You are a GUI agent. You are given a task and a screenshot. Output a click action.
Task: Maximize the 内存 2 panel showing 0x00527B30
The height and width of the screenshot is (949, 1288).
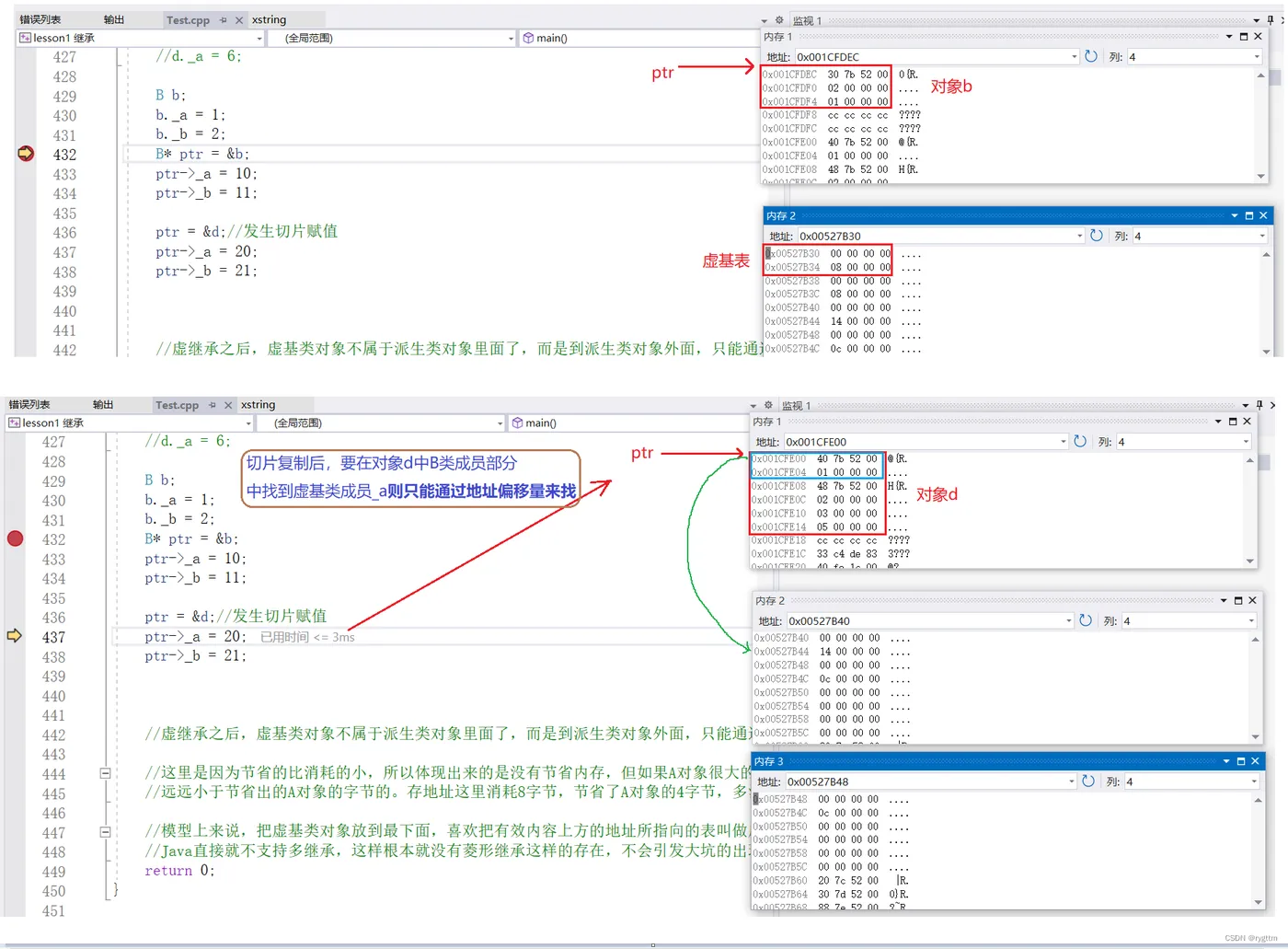[x=1249, y=215]
